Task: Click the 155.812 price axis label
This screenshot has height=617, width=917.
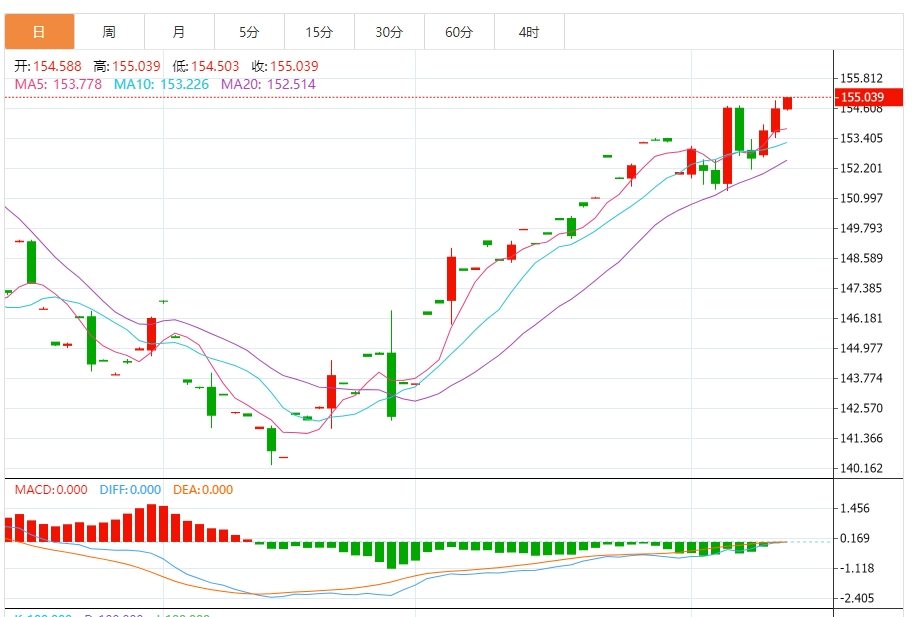Action: point(861,78)
